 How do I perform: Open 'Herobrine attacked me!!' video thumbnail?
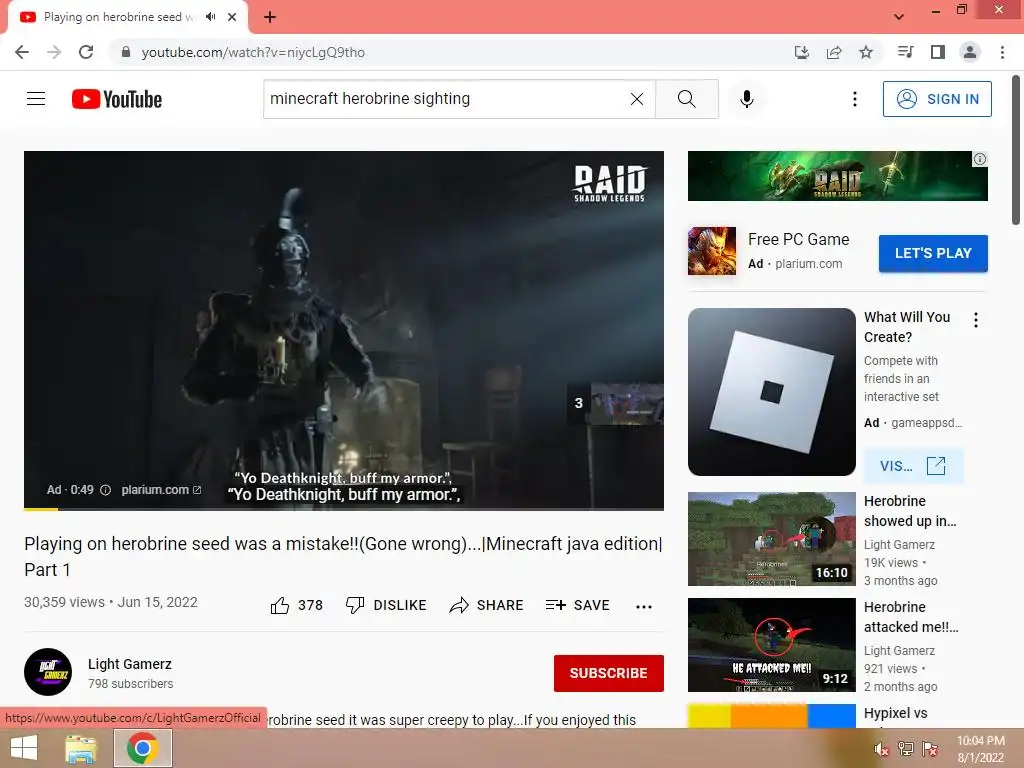(772, 645)
